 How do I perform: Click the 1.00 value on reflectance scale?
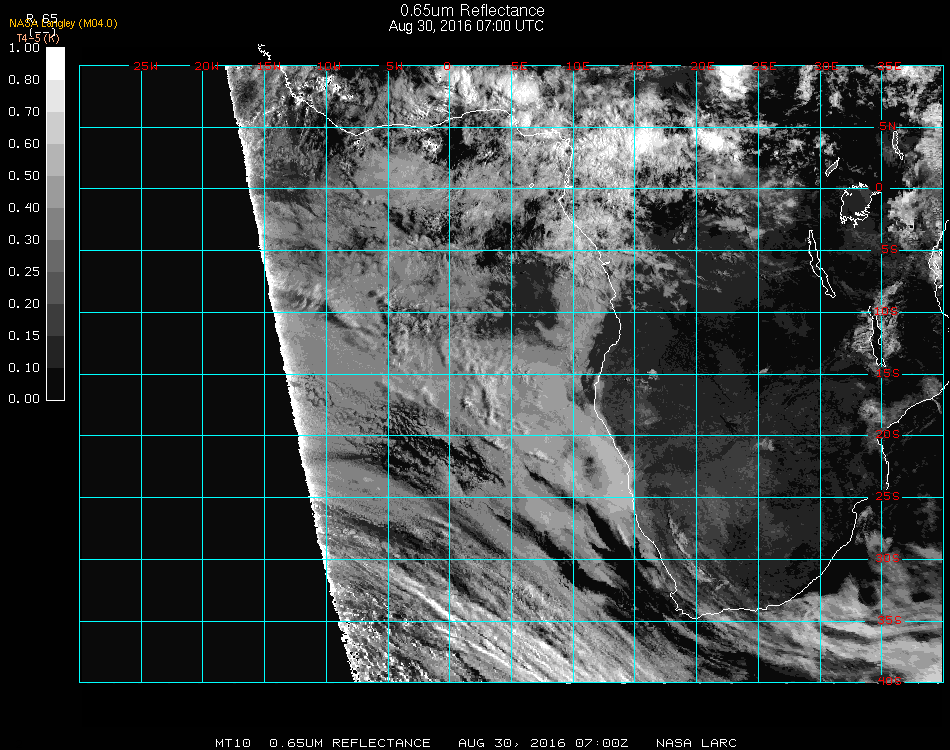coord(22,48)
